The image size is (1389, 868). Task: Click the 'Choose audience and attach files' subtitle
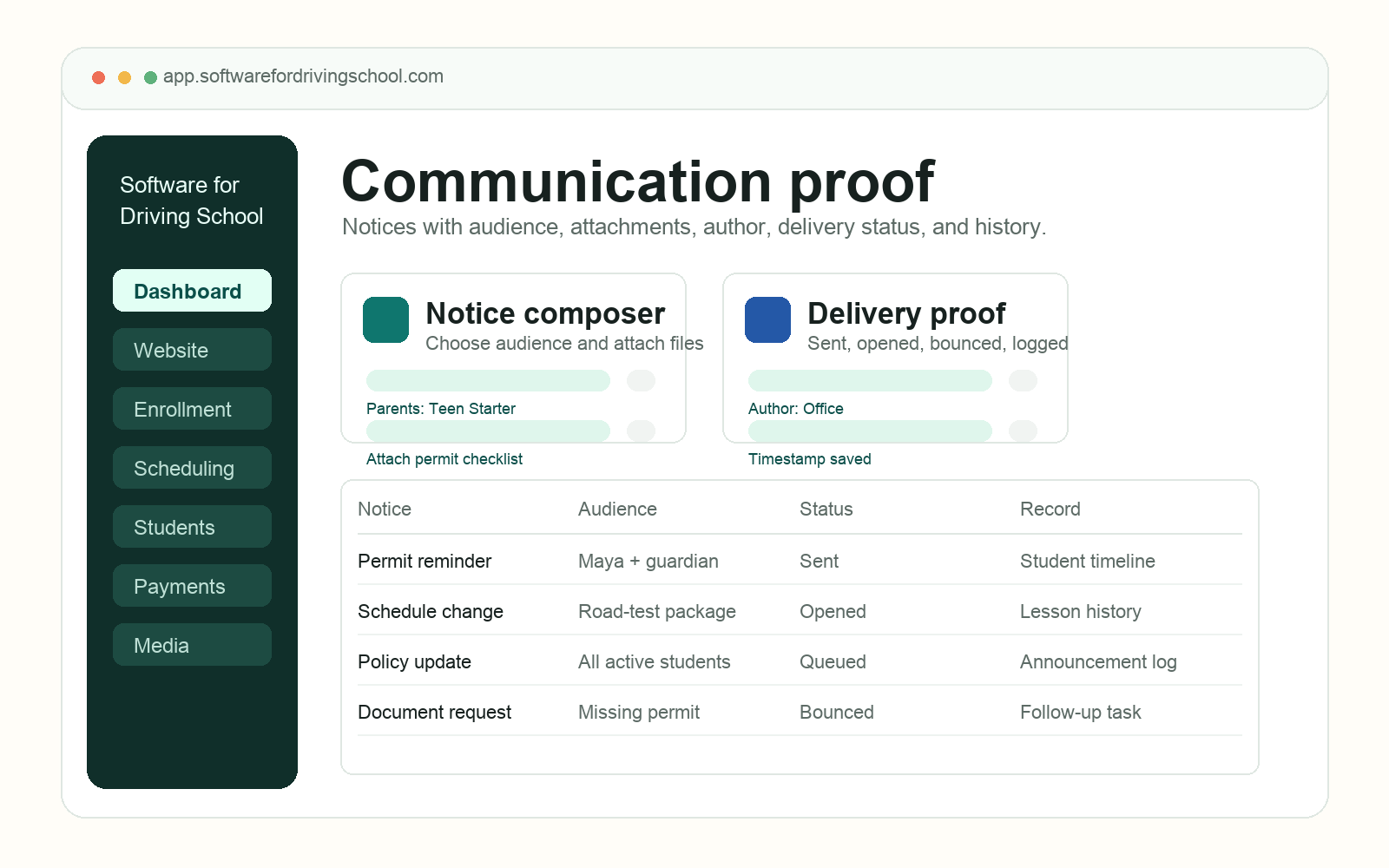[x=564, y=344]
